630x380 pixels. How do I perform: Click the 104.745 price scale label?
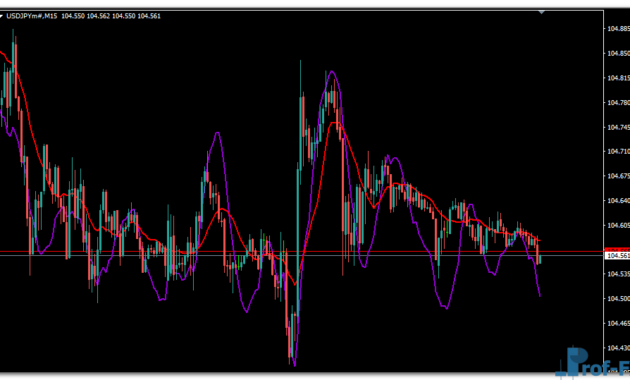(x=618, y=127)
